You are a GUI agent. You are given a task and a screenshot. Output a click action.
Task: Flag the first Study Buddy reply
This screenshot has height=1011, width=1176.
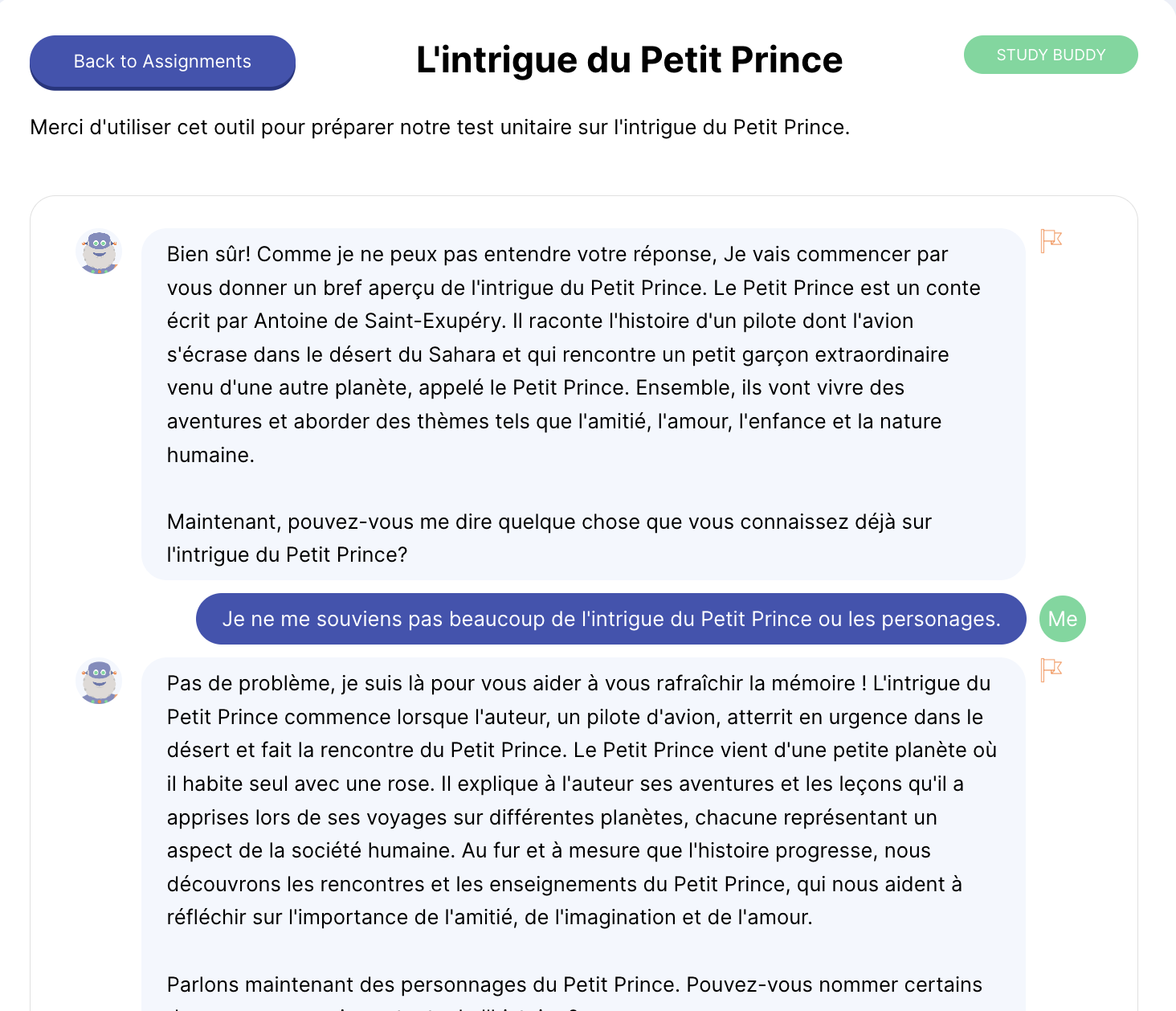click(1051, 240)
